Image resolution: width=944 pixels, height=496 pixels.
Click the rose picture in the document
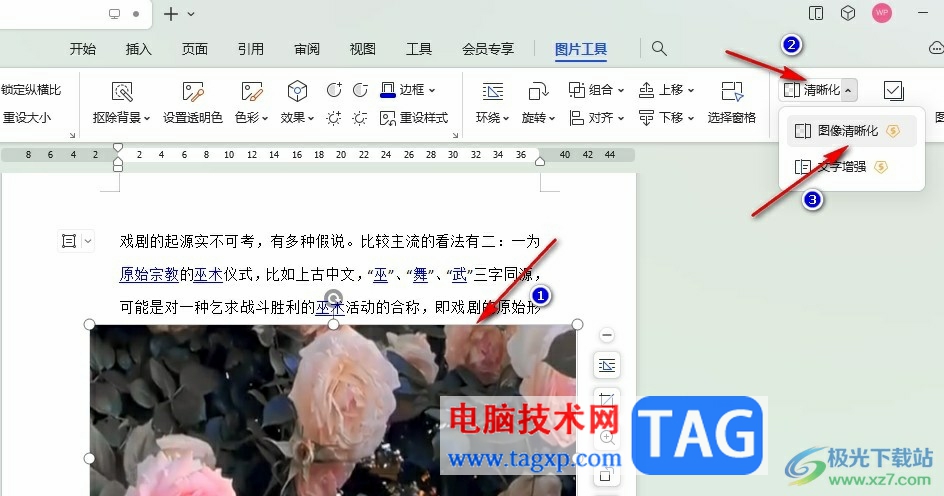(x=333, y=410)
